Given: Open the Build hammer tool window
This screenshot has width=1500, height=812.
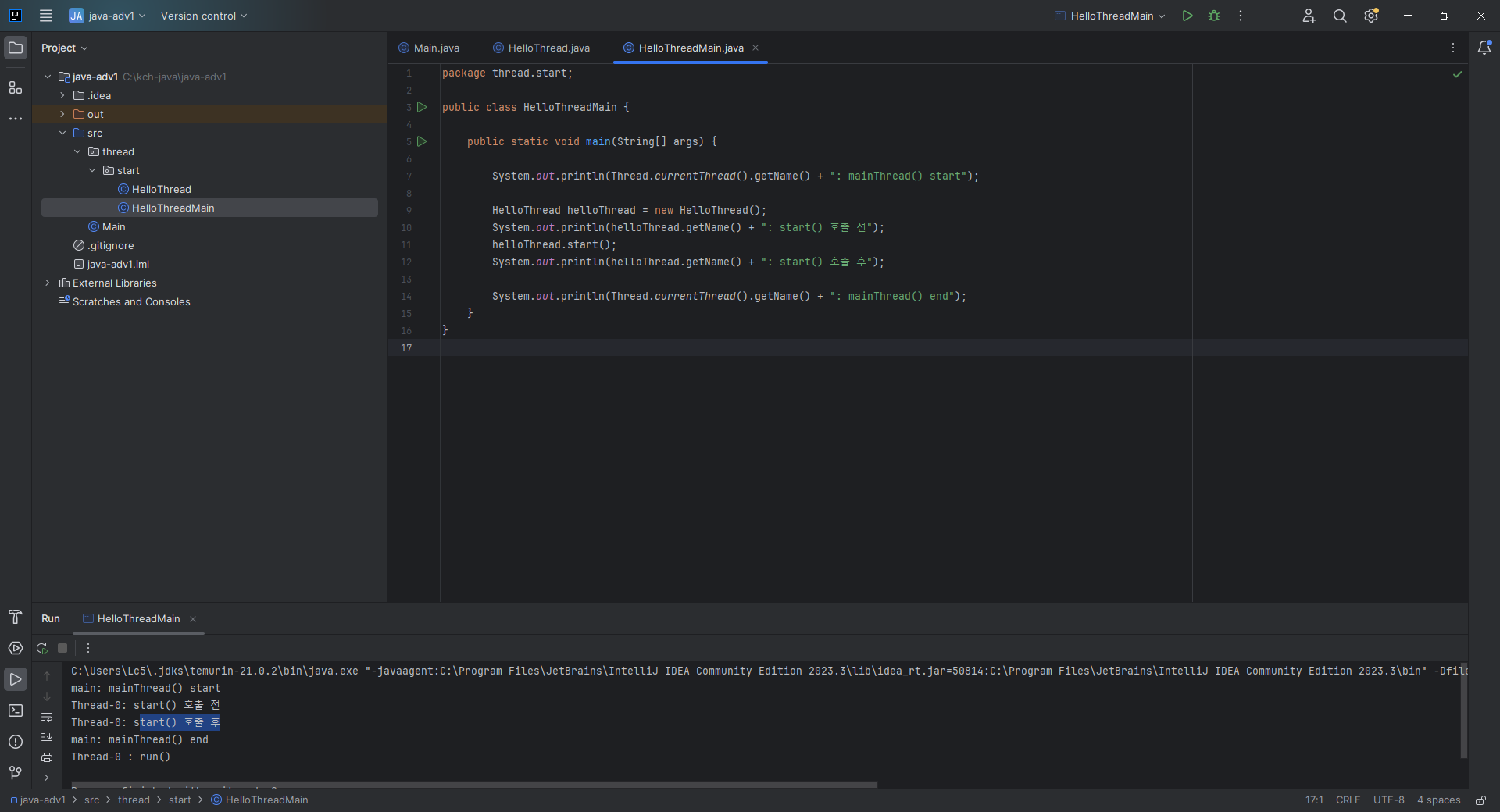Looking at the screenshot, I should [16, 617].
